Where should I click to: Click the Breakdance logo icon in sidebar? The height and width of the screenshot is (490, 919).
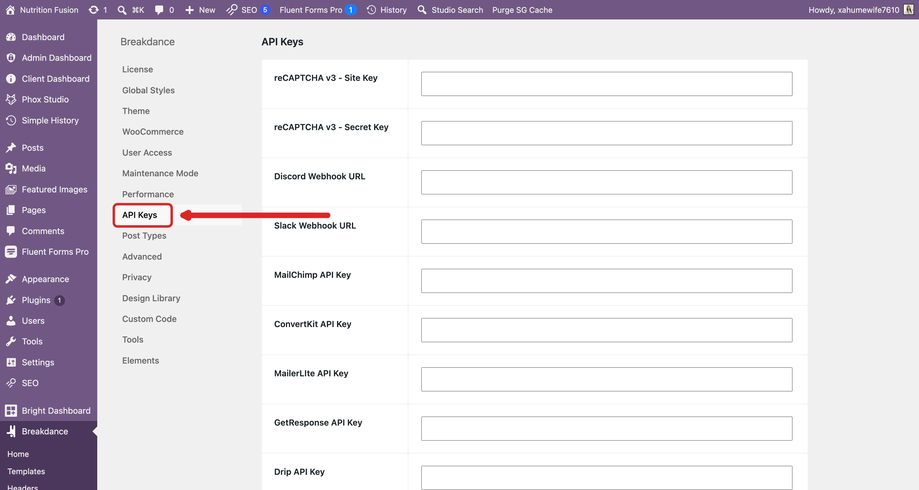click(x=11, y=431)
